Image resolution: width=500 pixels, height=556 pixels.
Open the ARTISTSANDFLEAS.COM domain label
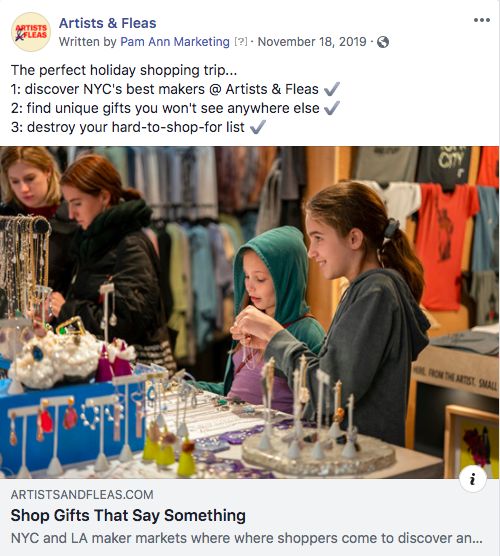82,495
